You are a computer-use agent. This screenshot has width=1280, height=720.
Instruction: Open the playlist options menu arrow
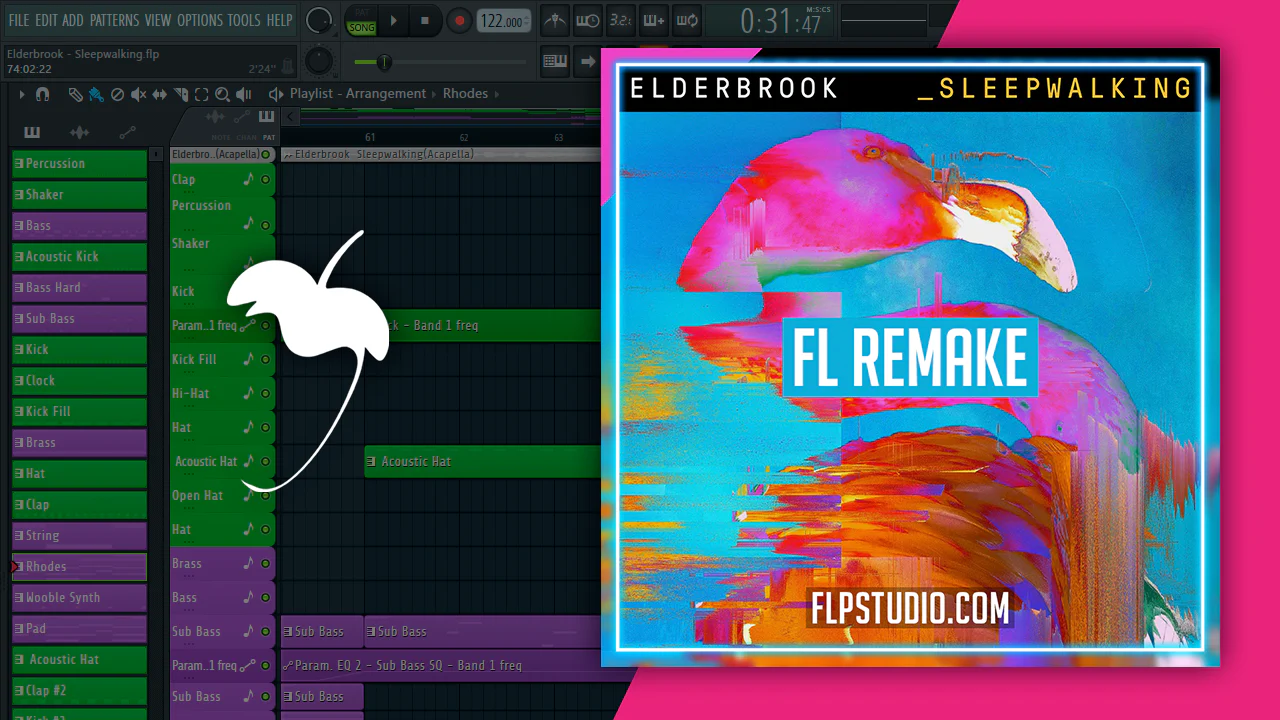(x=22, y=94)
